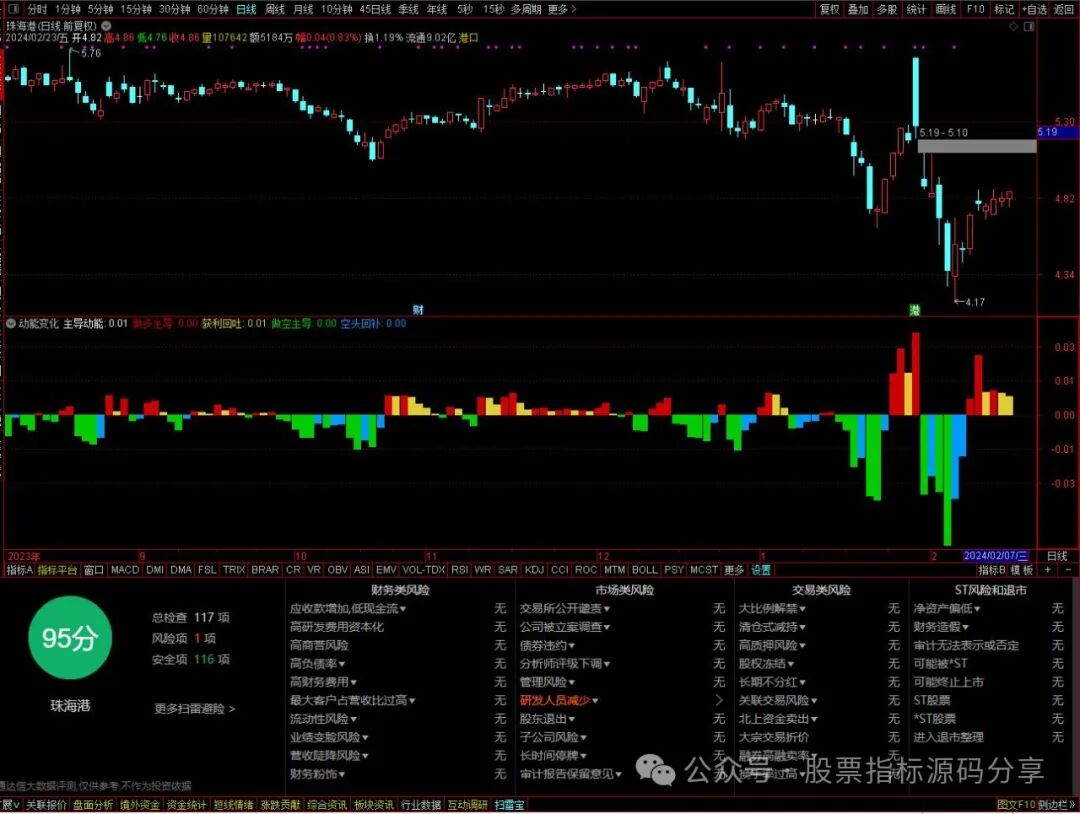Screen dimensions: 1080x814
Task: Click the 统计 statistics button
Action: (x=917, y=9)
